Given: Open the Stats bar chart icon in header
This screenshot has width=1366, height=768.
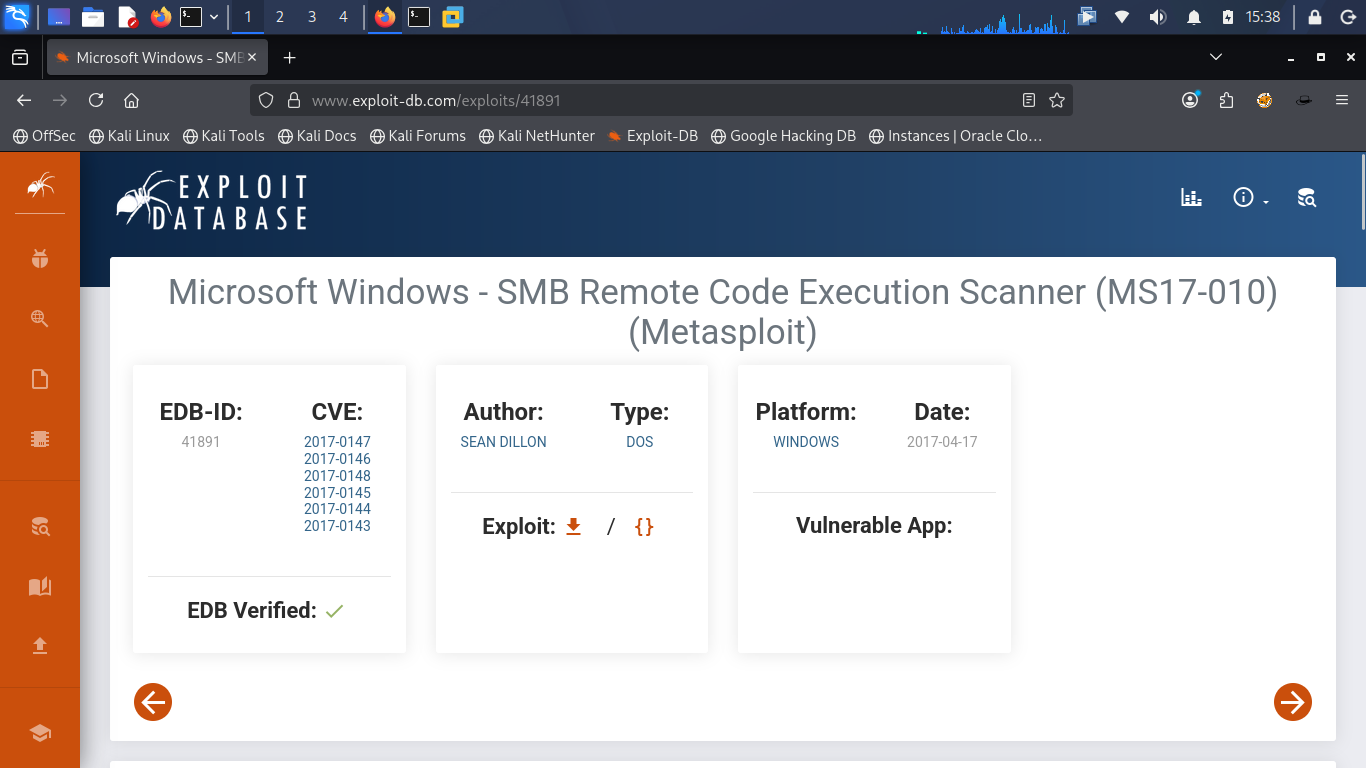Looking at the screenshot, I should coord(1191,197).
